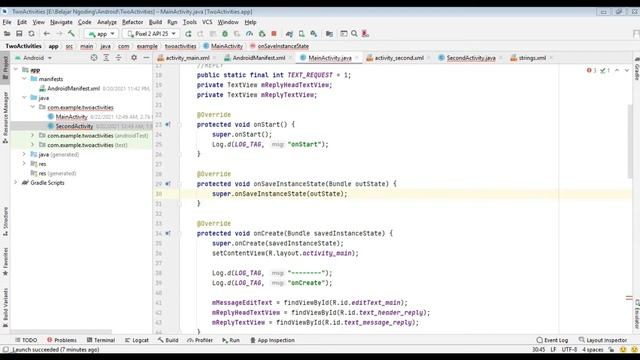
Task: Click the override gutter icon beside onCreate
Action: point(168,233)
